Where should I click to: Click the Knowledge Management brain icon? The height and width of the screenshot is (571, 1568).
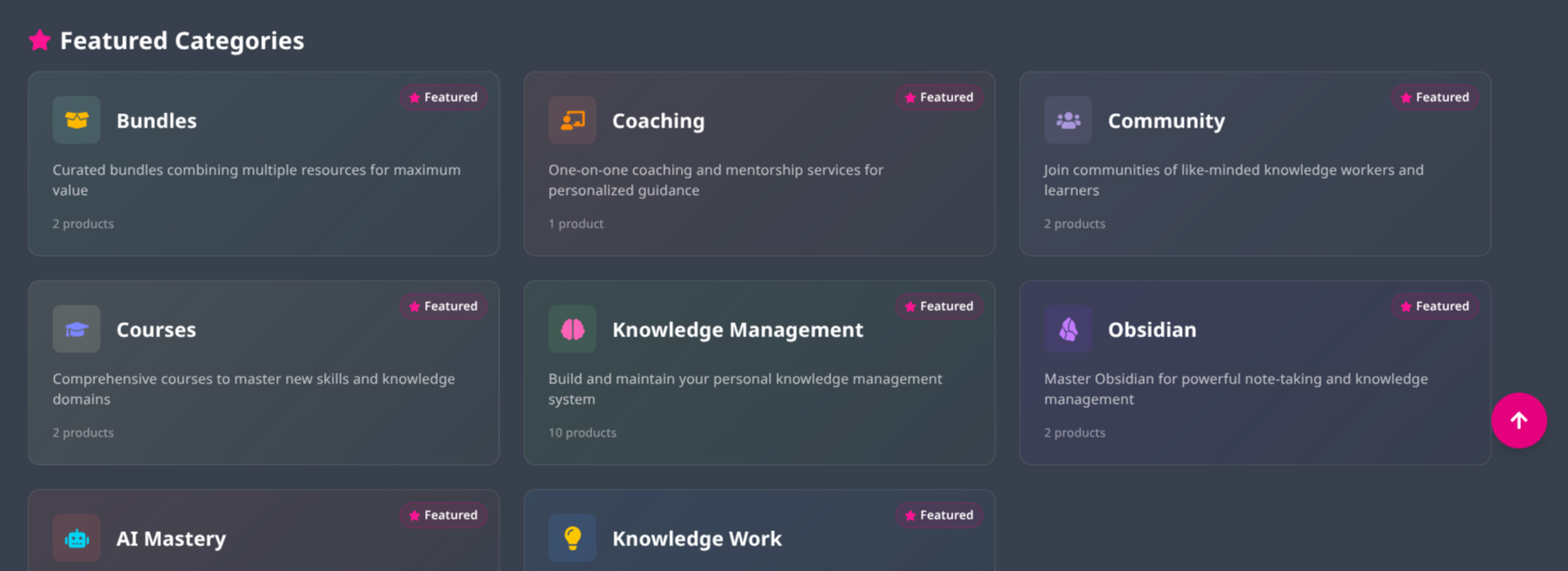[572, 329]
